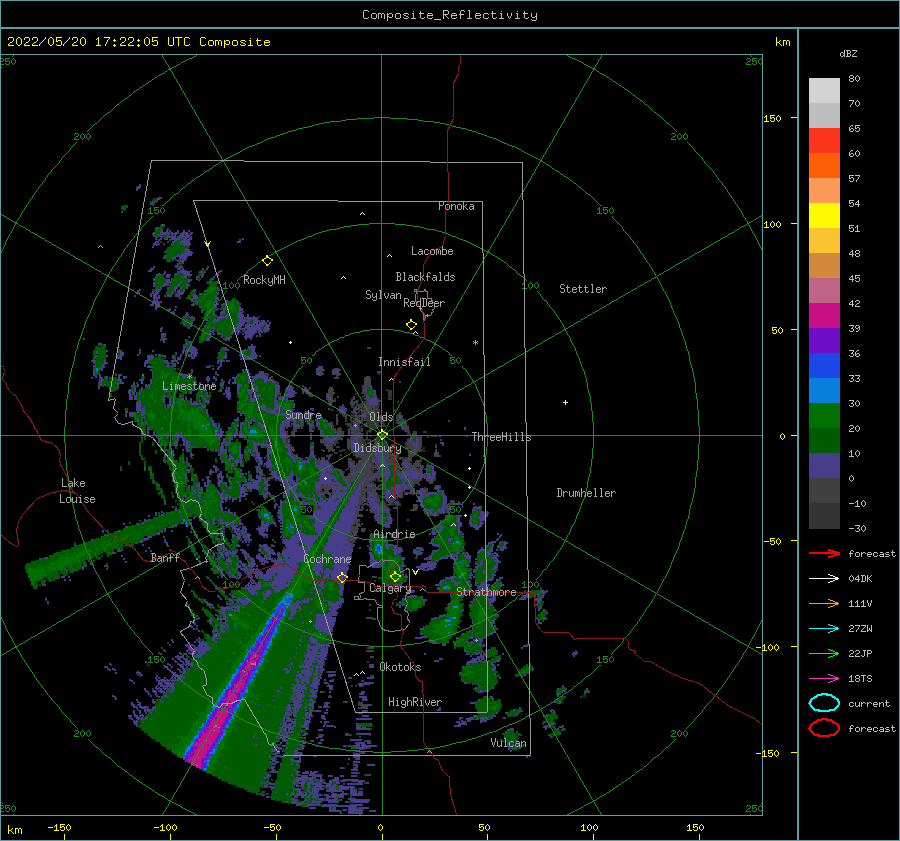Select the Limestone label on map
The image size is (900, 841).
[x=189, y=386]
